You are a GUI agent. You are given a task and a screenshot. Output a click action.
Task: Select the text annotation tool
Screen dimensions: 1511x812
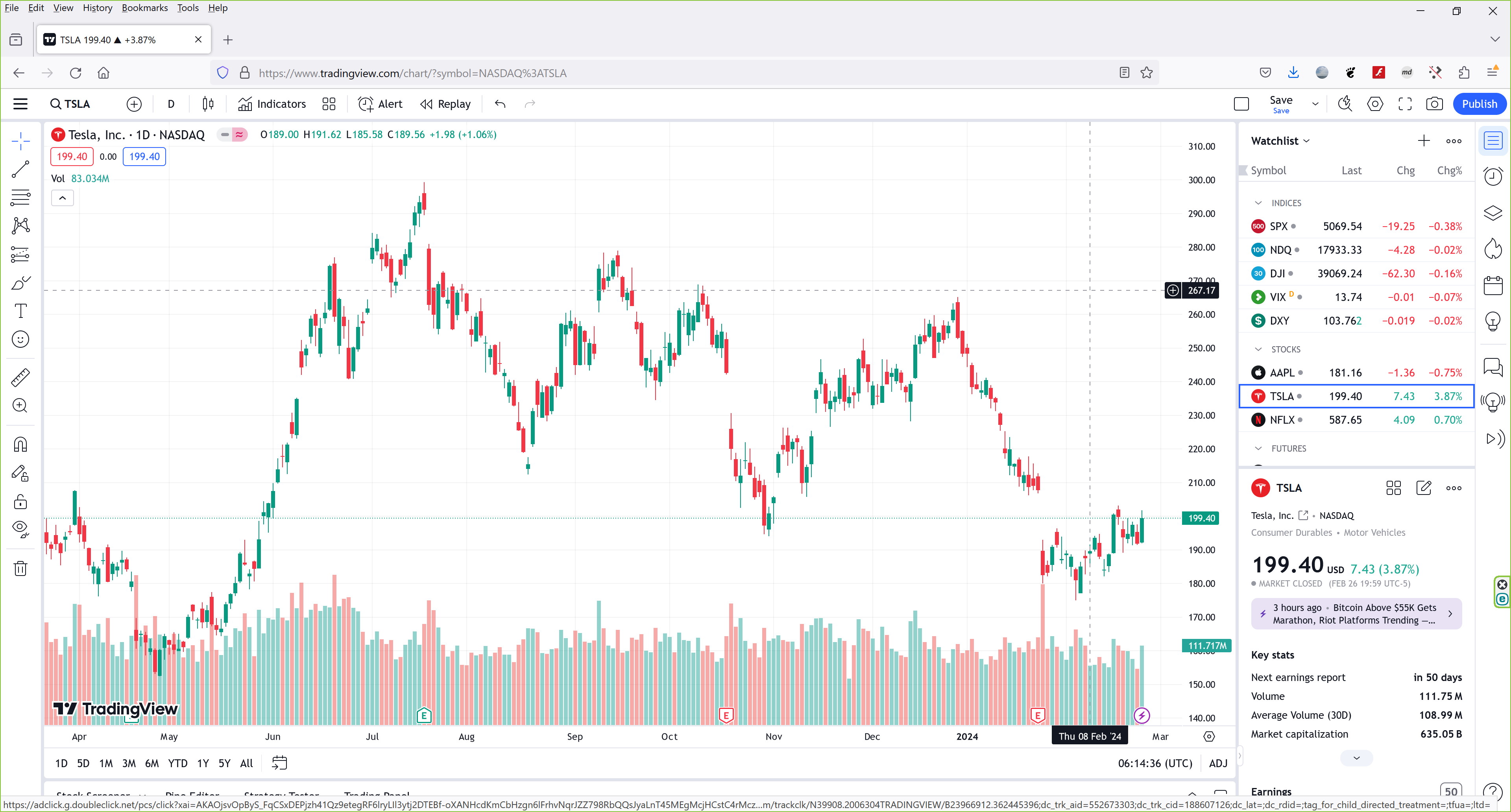pyautogui.click(x=20, y=311)
